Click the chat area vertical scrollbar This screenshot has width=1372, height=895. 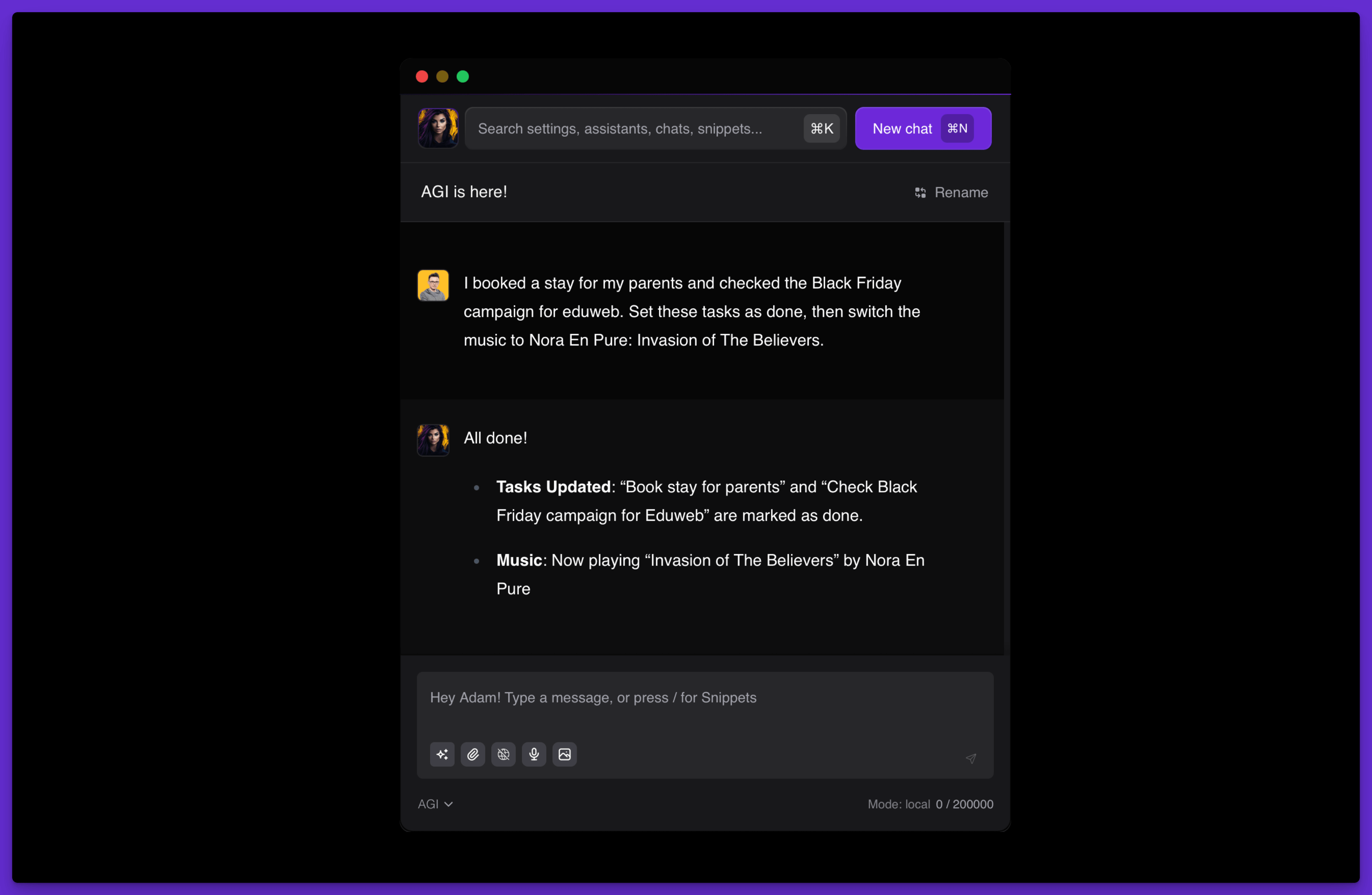pyautogui.click(x=1006, y=438)
